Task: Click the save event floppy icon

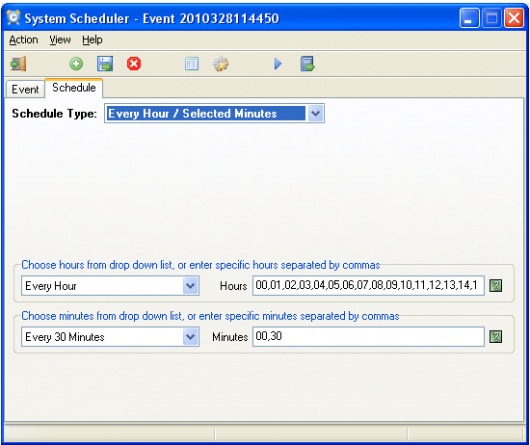Action: [105, 64]
